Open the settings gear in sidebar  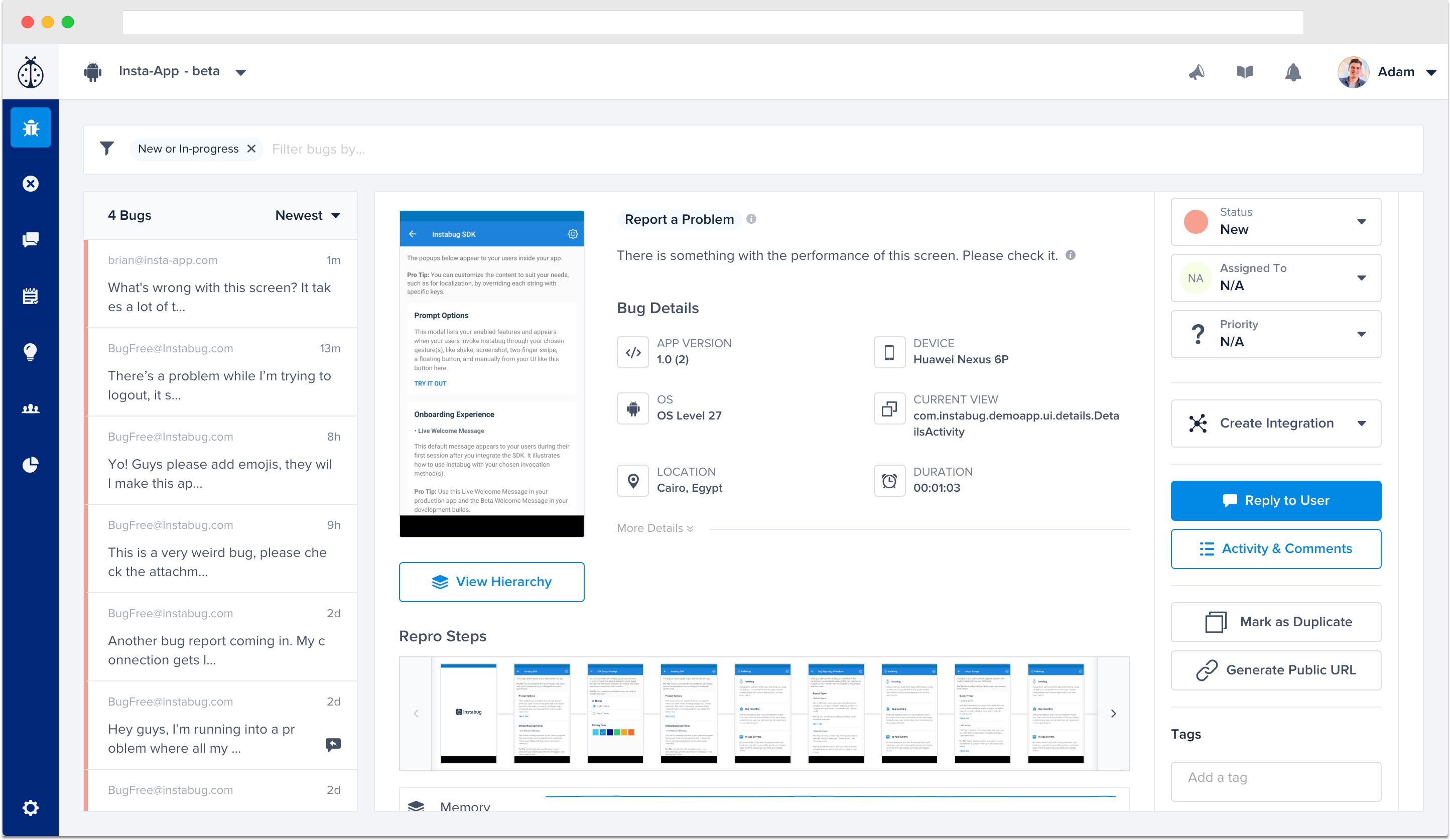31,807
